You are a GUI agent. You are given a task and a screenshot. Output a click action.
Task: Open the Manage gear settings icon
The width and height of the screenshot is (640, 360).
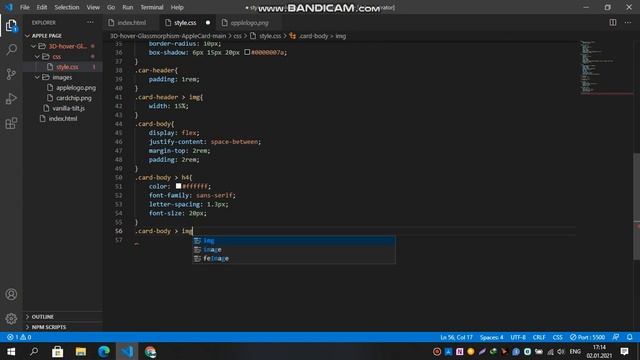pyautogui.click(x=11, y=318)
